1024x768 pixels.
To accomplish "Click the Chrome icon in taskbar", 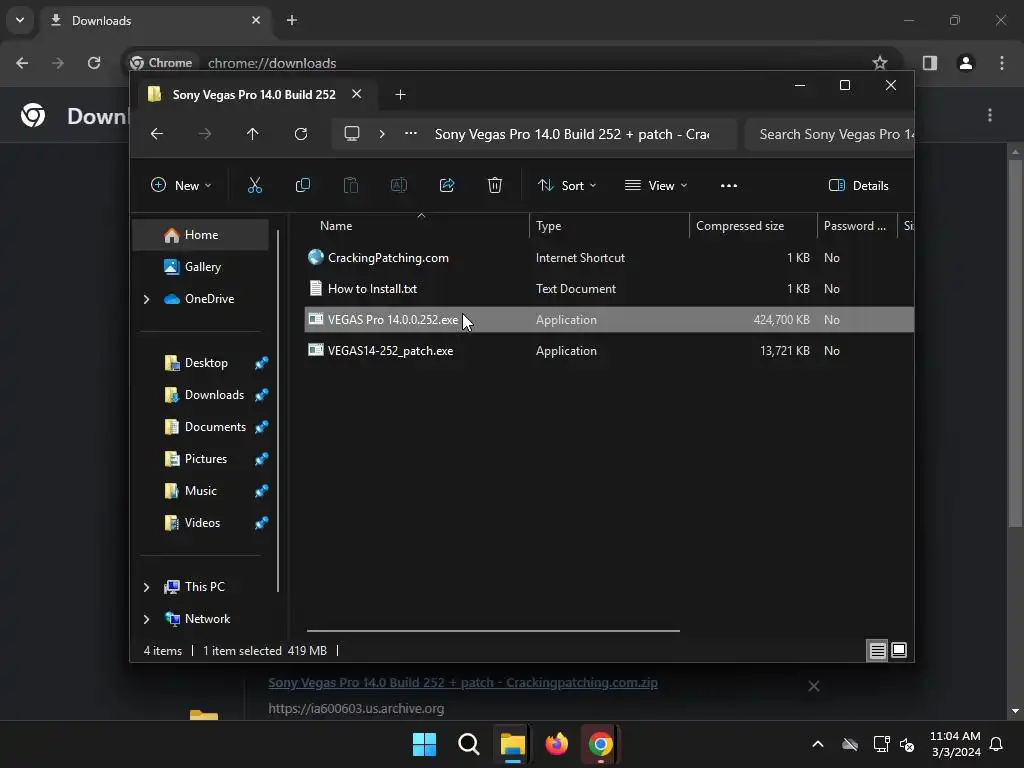I will click(601, 744).
